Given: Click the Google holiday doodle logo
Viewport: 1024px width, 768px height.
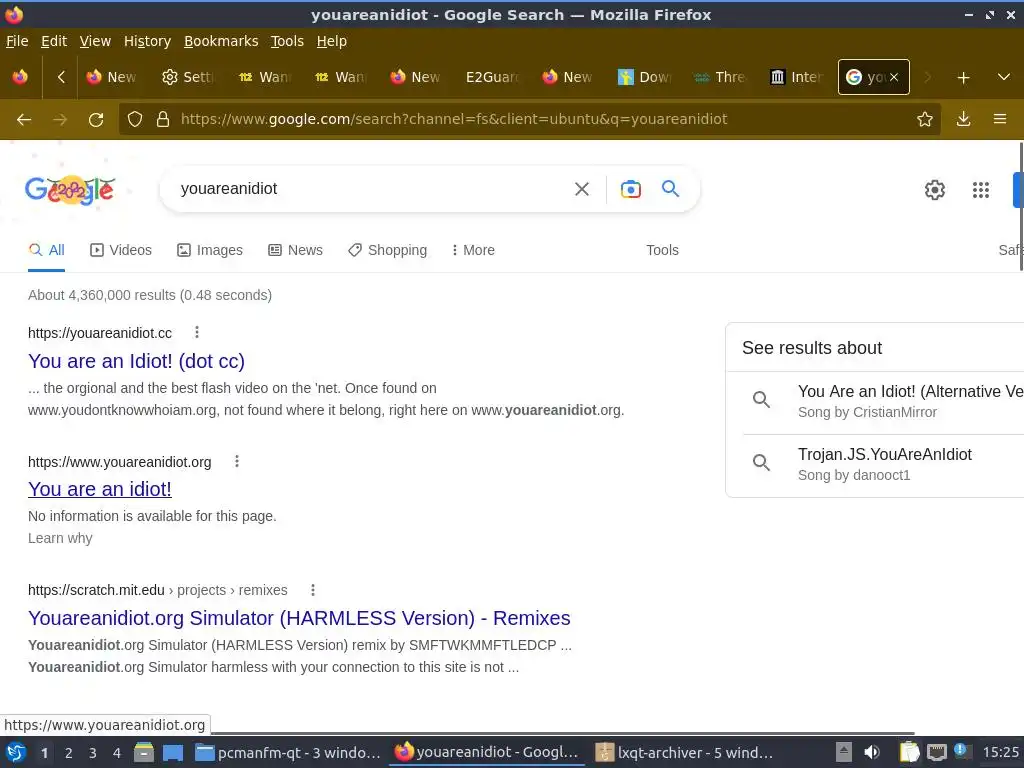Looking at the screenshot, I should coord(70,189).
